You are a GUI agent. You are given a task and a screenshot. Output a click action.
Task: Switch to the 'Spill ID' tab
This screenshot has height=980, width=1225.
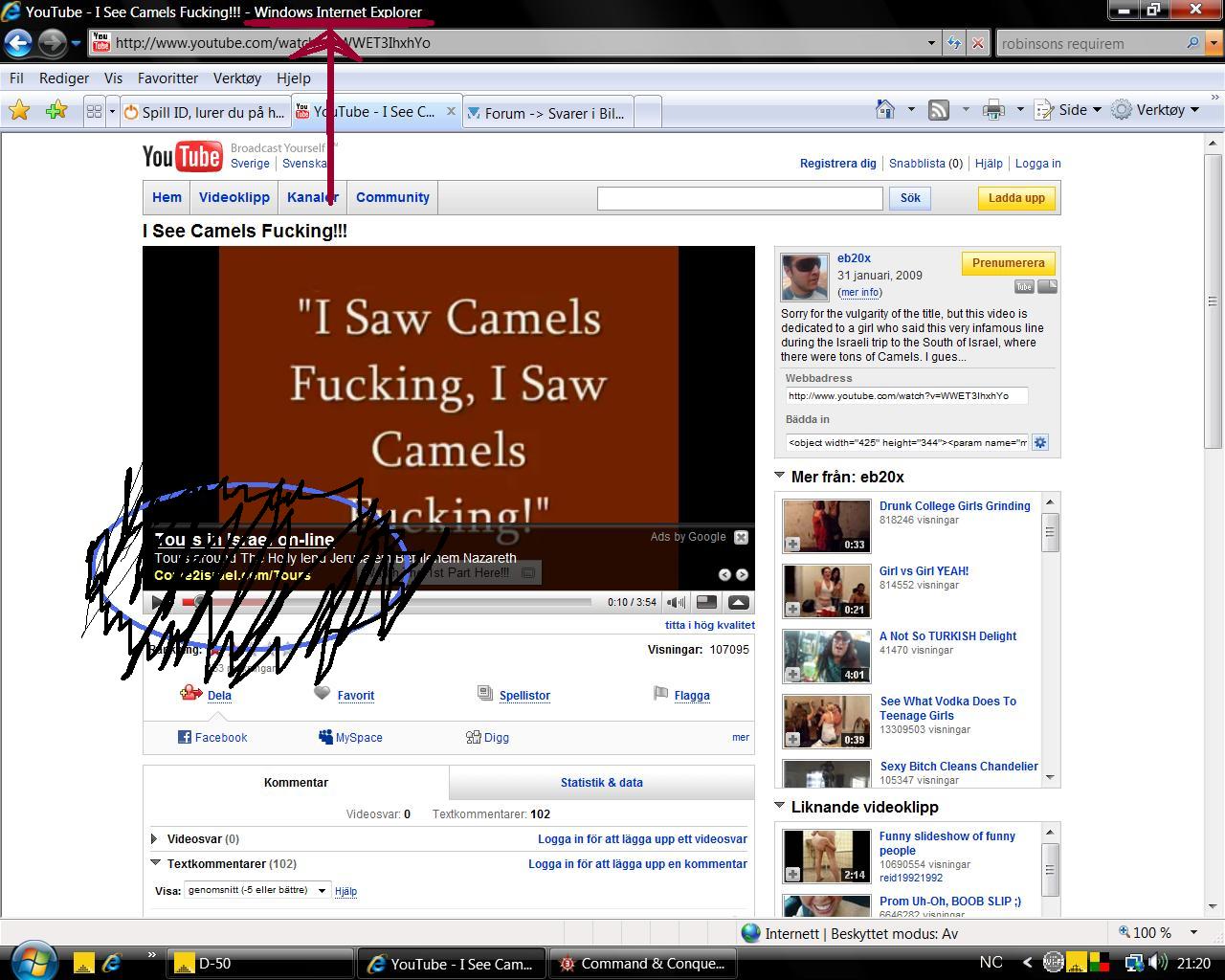tap(205, 112)
